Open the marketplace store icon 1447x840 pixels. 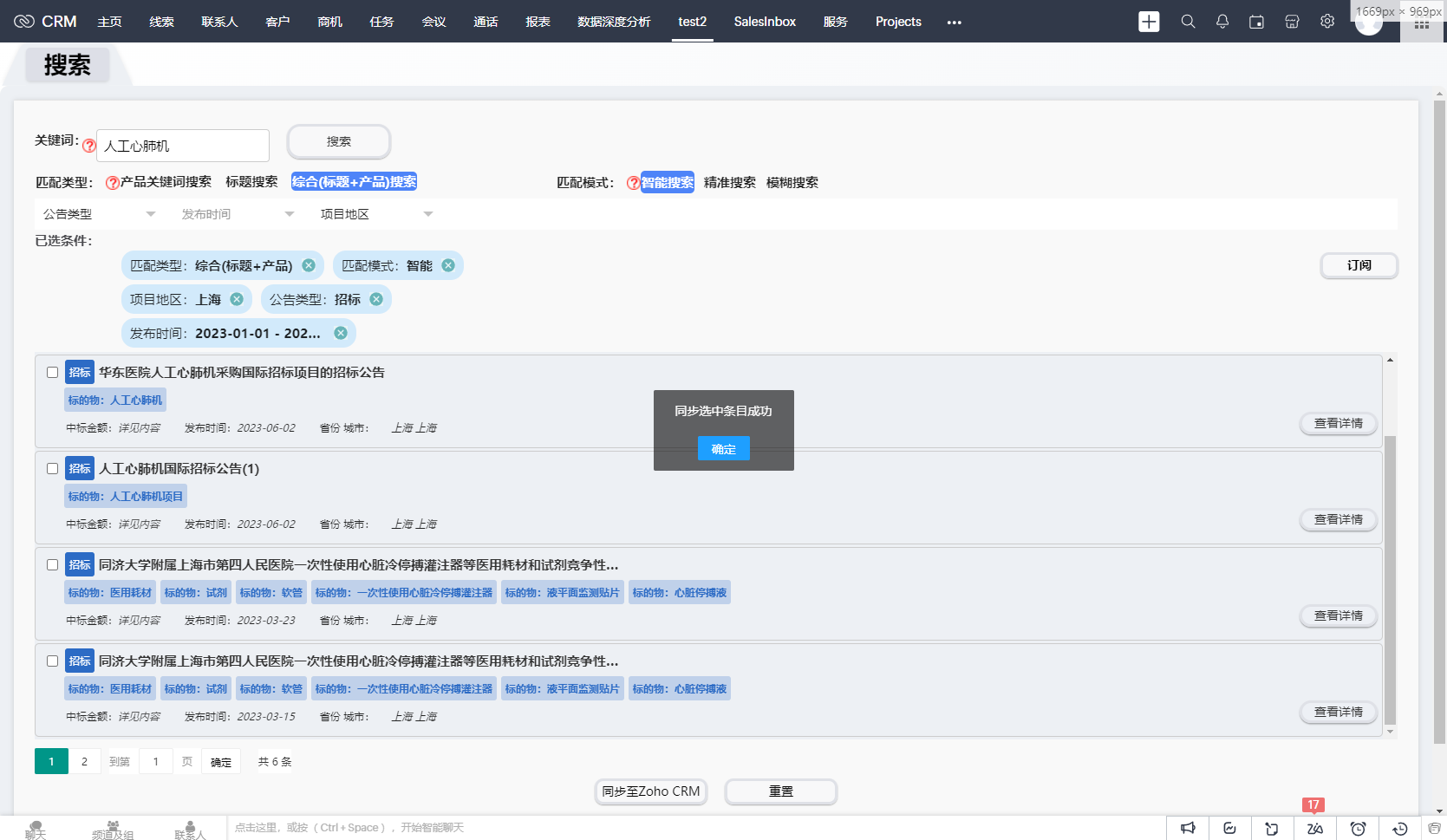pos(1292,22)
